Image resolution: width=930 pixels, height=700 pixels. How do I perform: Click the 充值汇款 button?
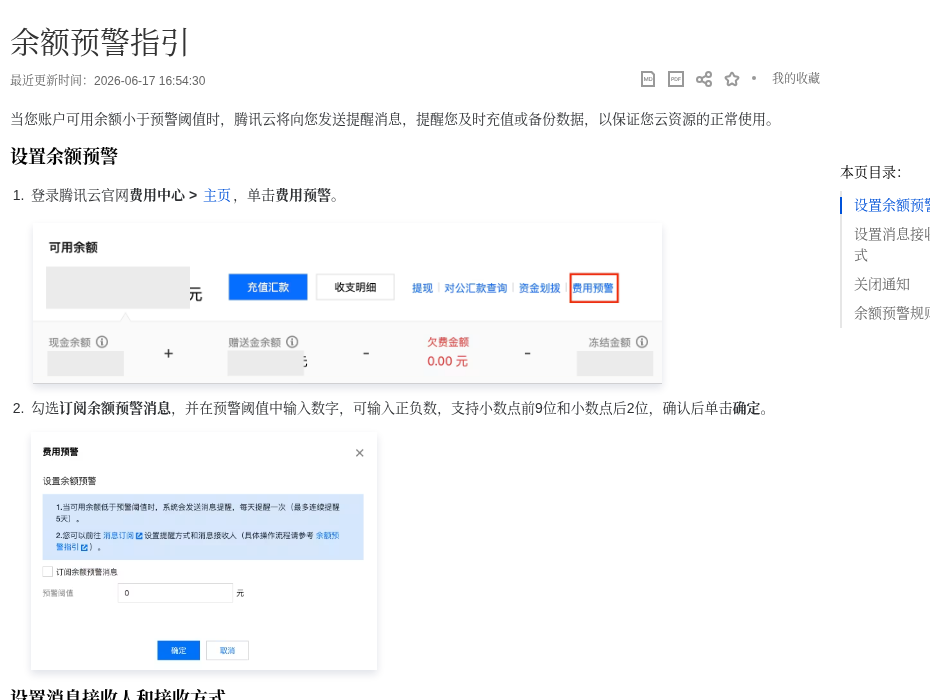[x=268, y=287]
